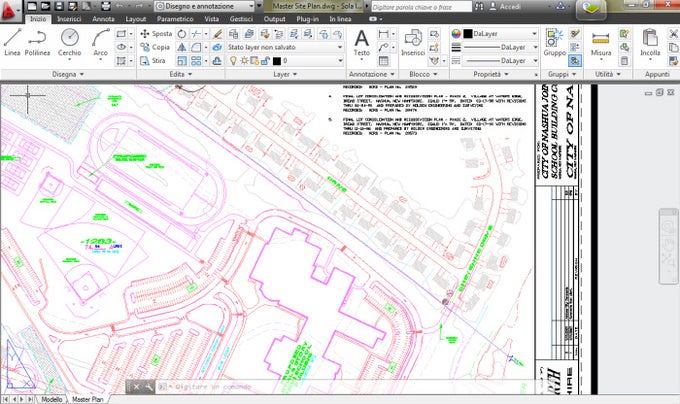Select the Trim tool icon

(196, 33)
